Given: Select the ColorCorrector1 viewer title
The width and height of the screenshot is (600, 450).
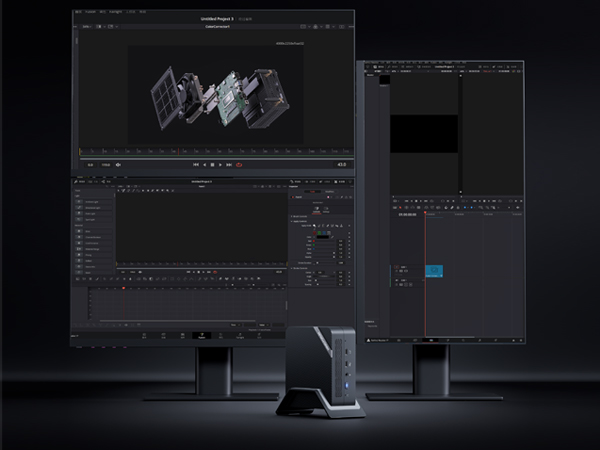Looking at the screenshot, I should (x=217, y=27).
